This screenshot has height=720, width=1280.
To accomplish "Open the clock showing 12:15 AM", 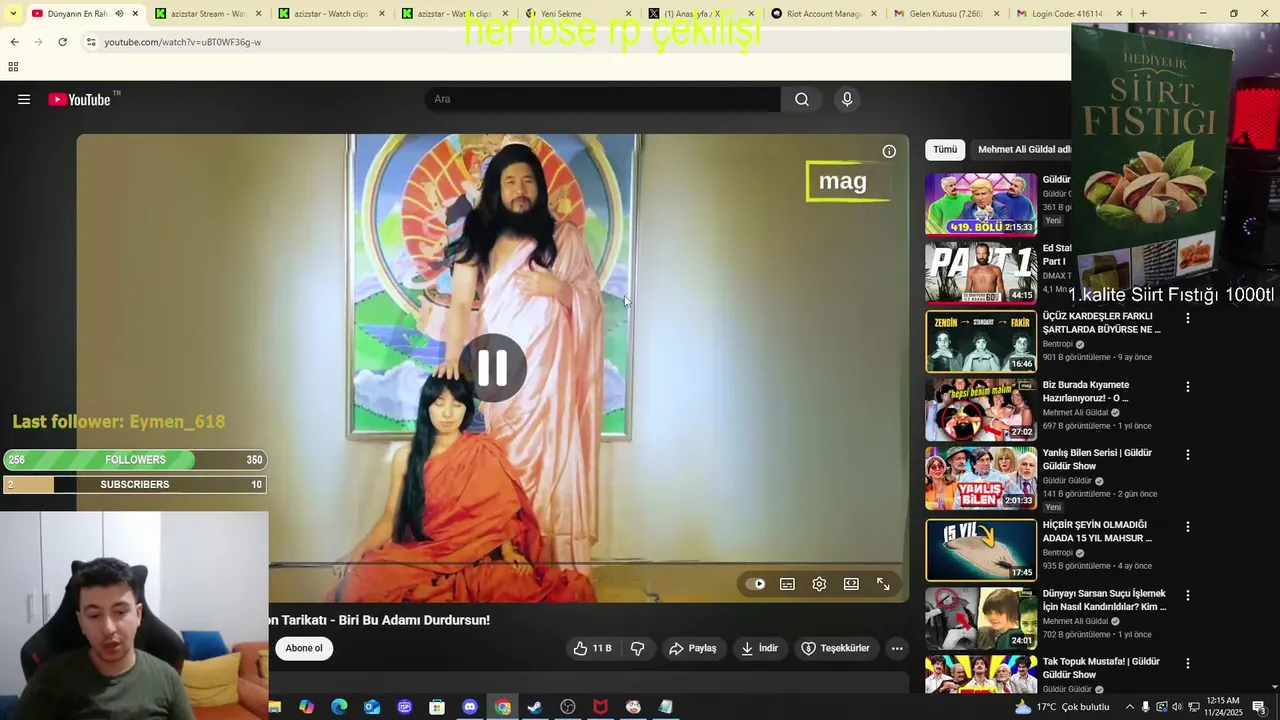I will [1224, 707].
